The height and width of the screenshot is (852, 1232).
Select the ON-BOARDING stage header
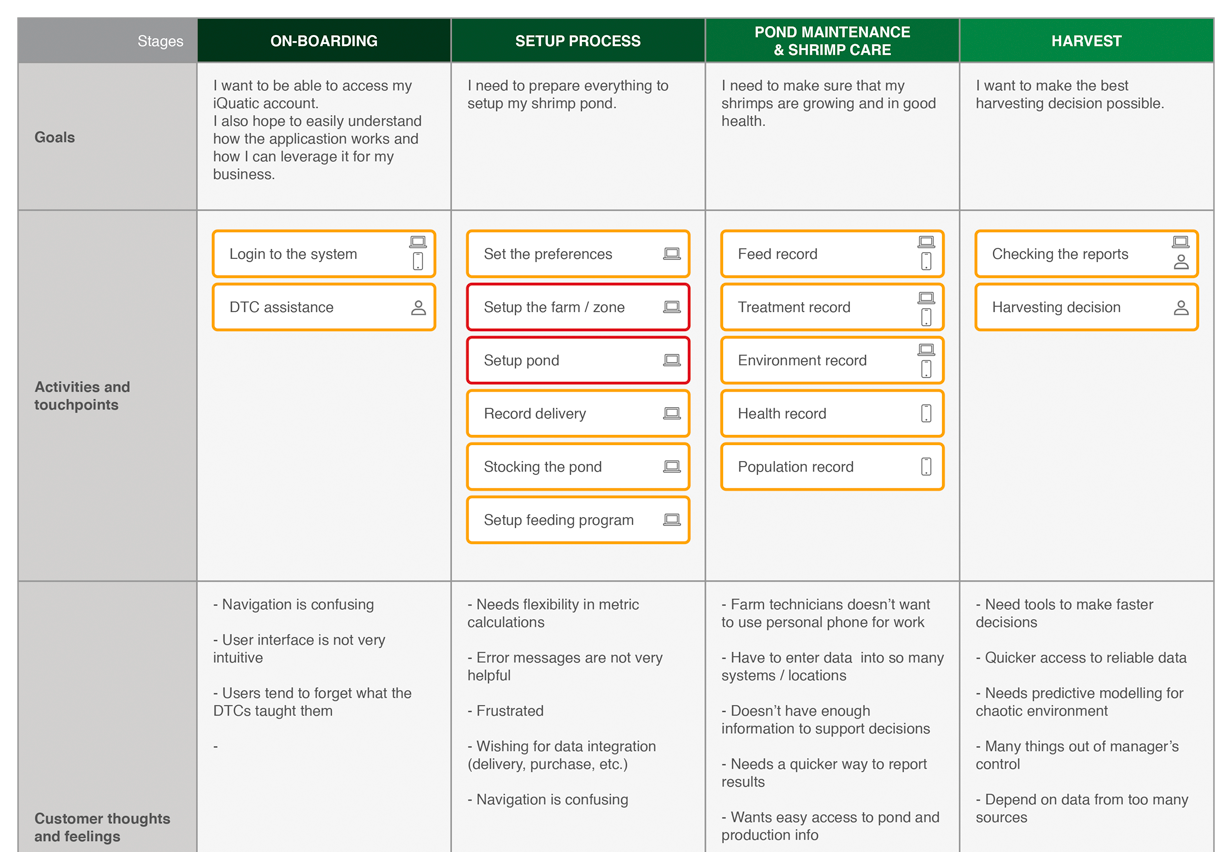pos(324,41)
